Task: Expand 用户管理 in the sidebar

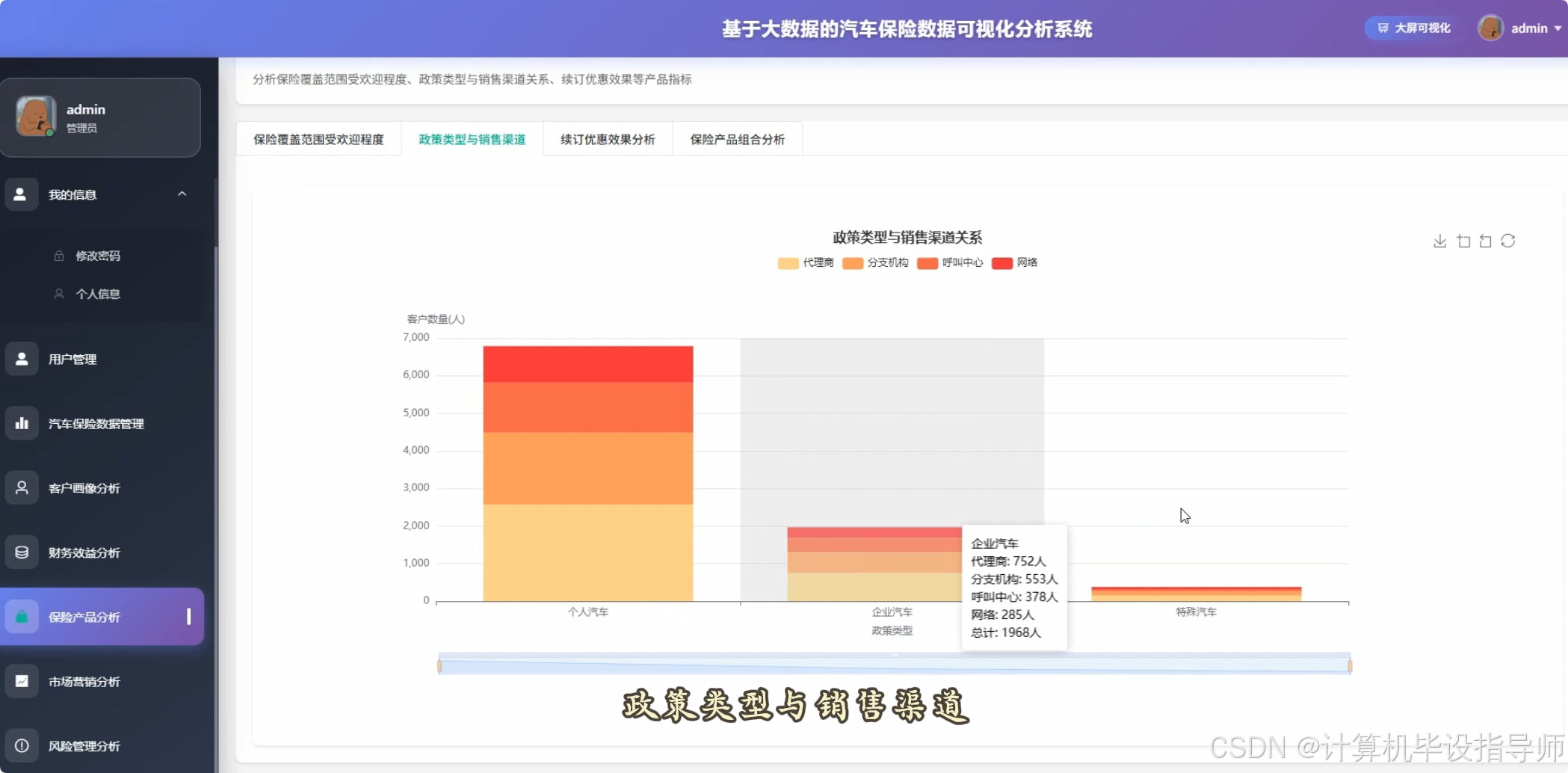Action: [x=72, y=358]
